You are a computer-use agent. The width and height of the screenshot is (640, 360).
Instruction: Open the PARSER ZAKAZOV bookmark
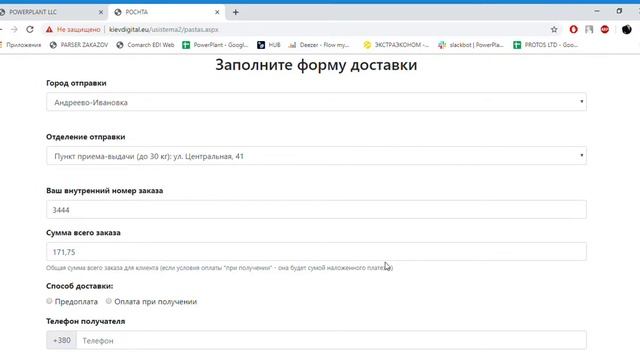[79, 45]
